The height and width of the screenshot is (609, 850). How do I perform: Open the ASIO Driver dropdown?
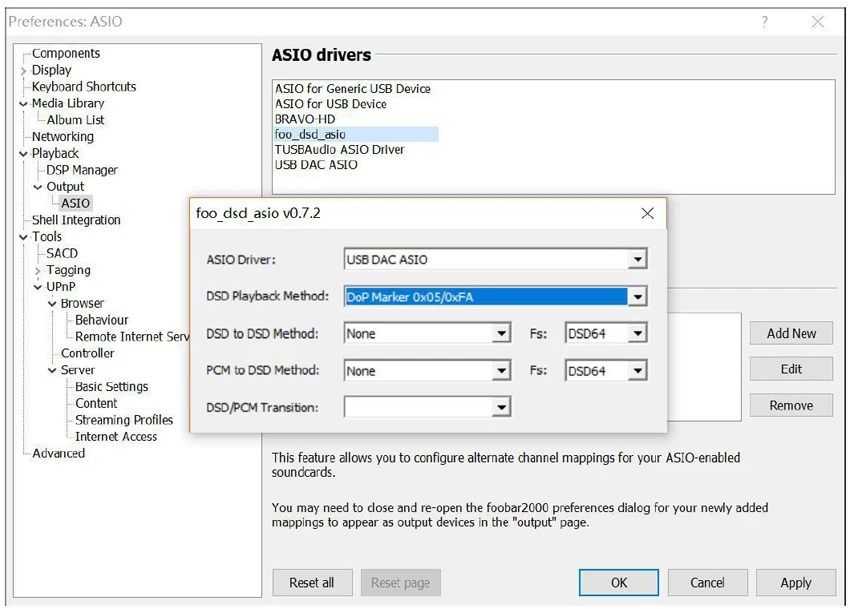pos(638,259)
